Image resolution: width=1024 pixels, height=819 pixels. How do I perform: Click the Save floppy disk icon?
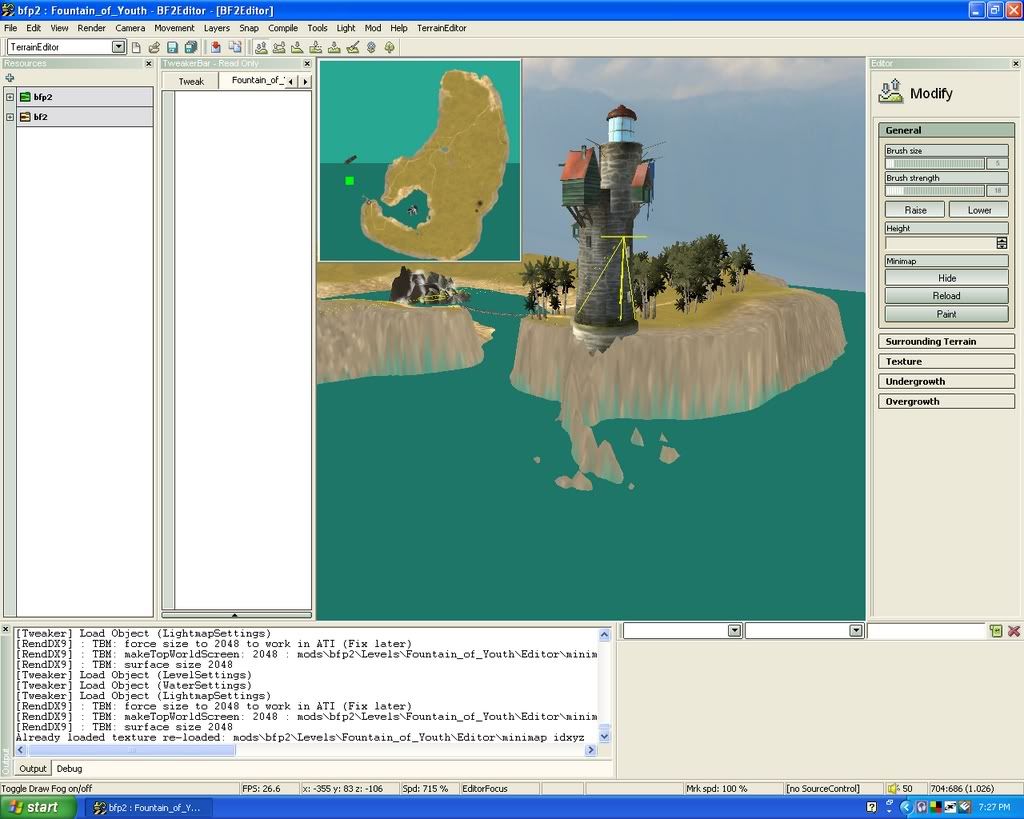click(172, 47)
